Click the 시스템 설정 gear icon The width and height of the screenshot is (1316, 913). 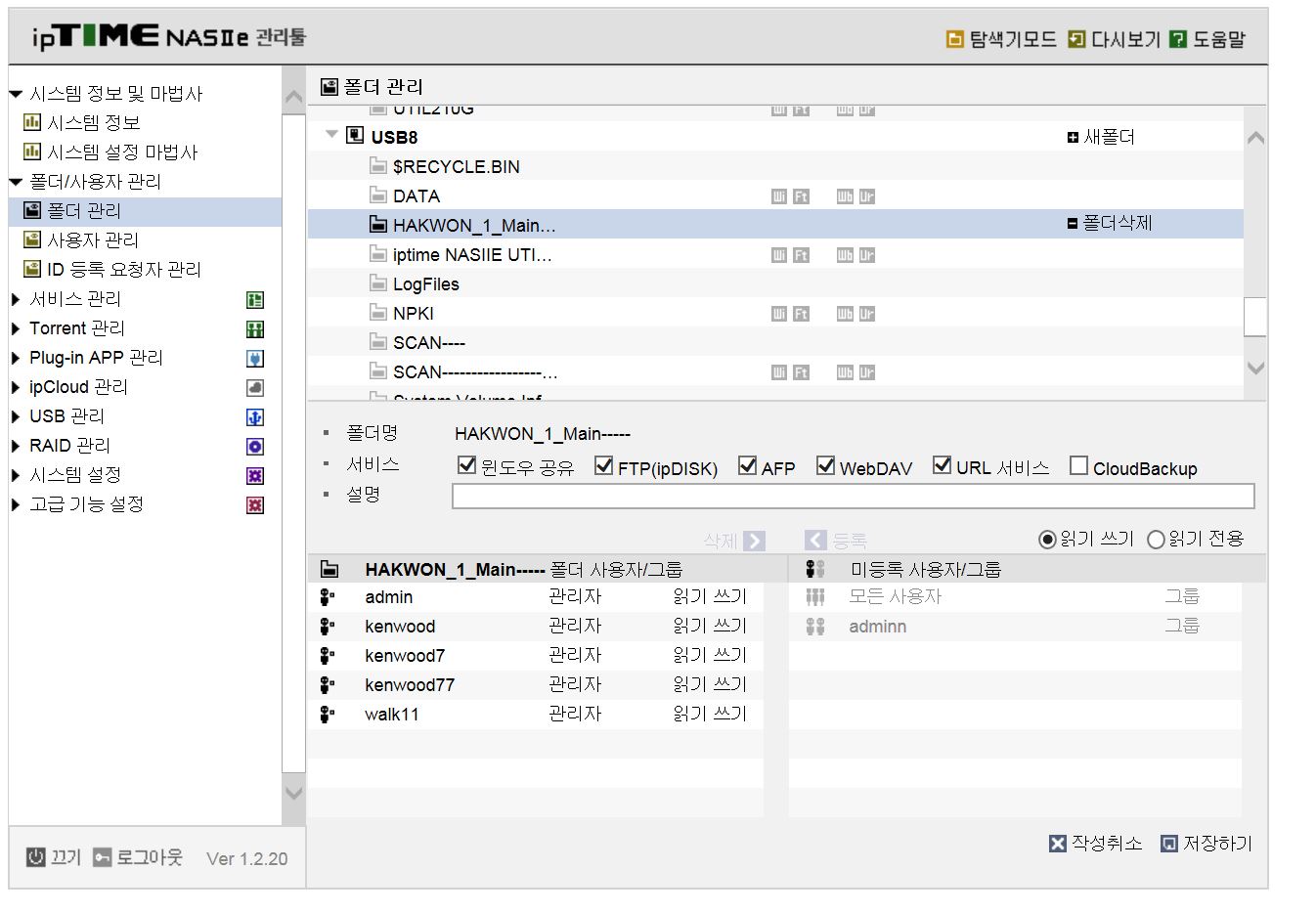tap(255, 476)
